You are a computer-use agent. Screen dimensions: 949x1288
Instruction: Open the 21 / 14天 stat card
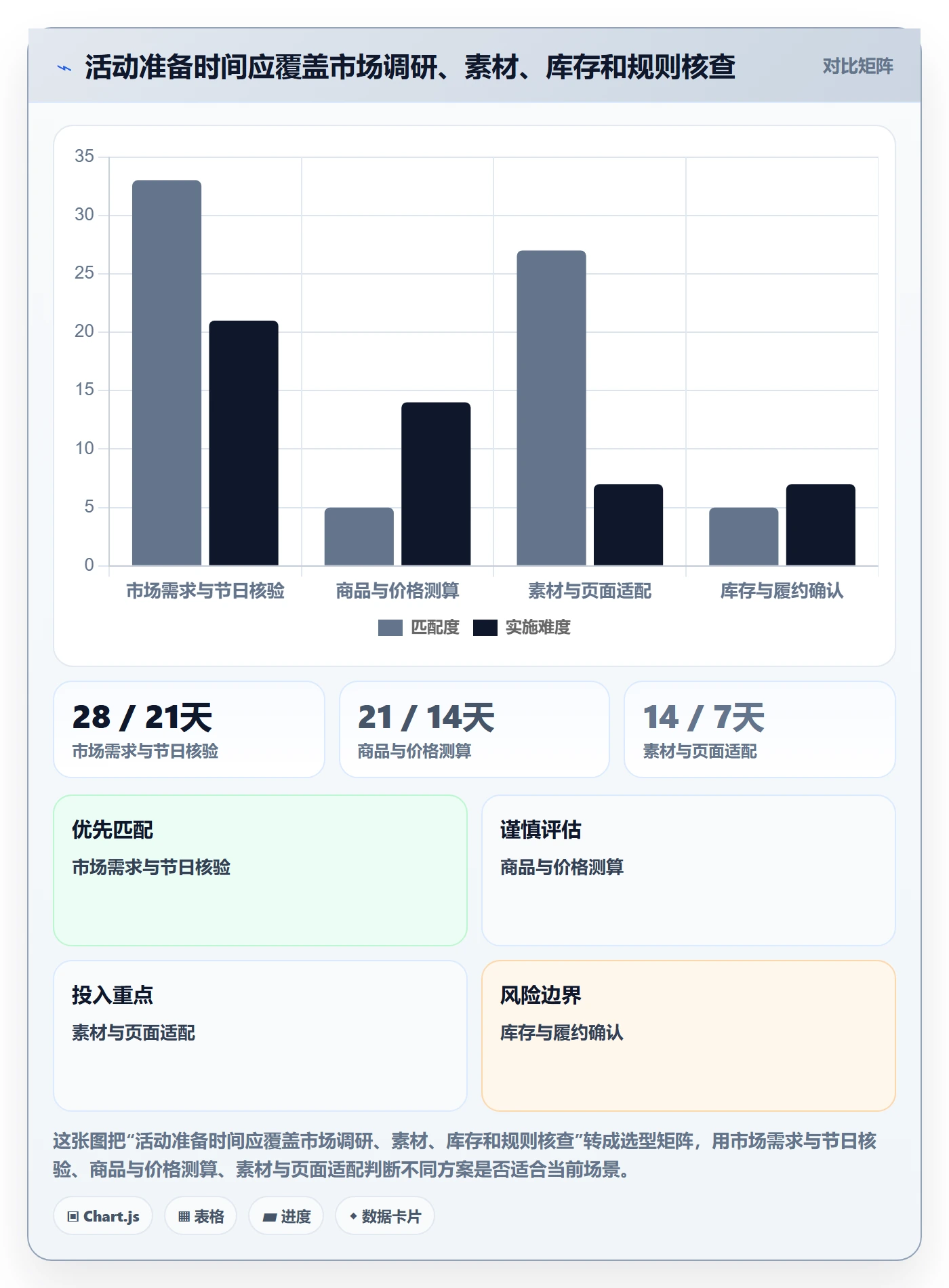click(x=474, y=729)
